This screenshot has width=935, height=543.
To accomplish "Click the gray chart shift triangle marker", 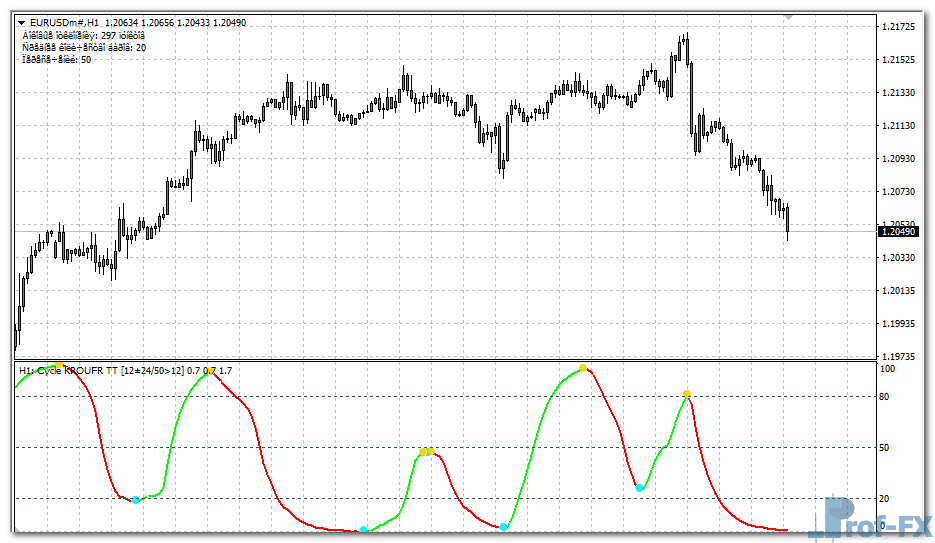I will 788,17.
